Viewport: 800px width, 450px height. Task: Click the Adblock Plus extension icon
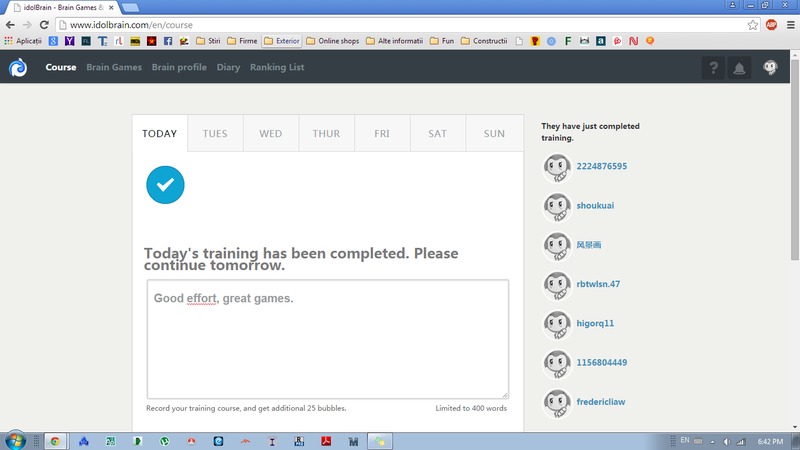click(x=771, y=24)
